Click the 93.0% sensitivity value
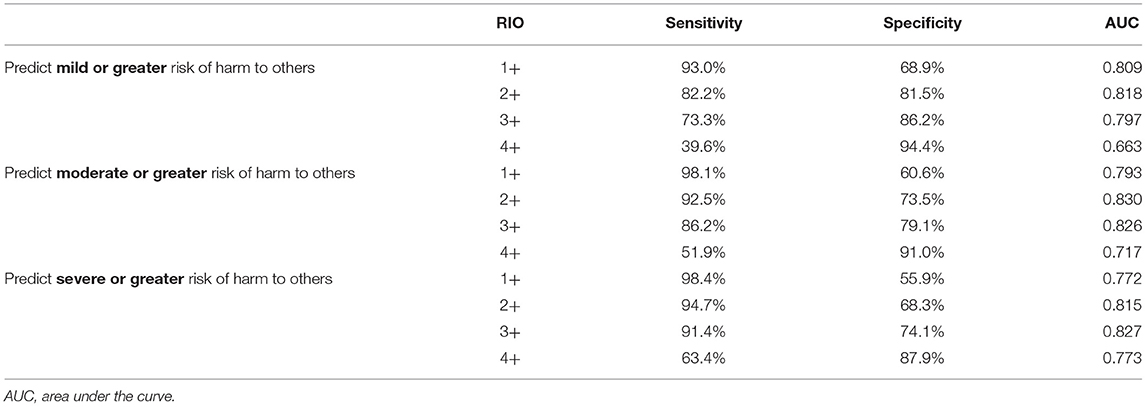 (x=704, y=68)
